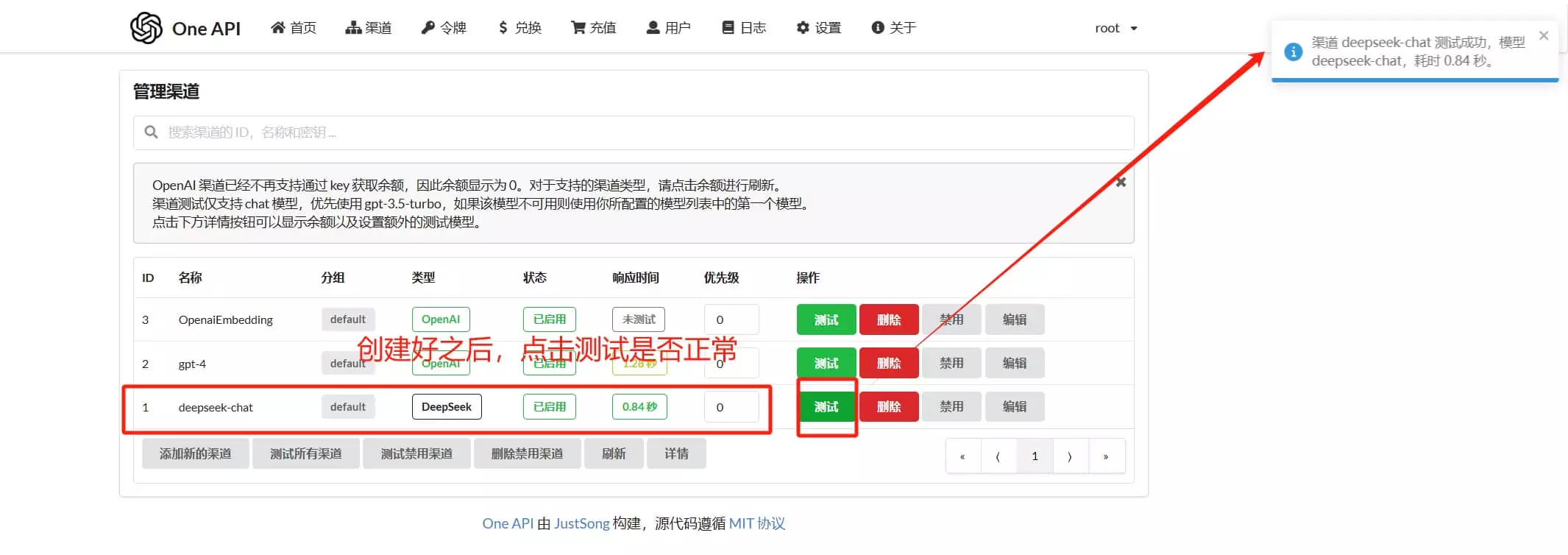Image resolution: width=1568 pixels, height=555 pixels.
Task: Click the info icon in the notification
Action: point(1293,52)
